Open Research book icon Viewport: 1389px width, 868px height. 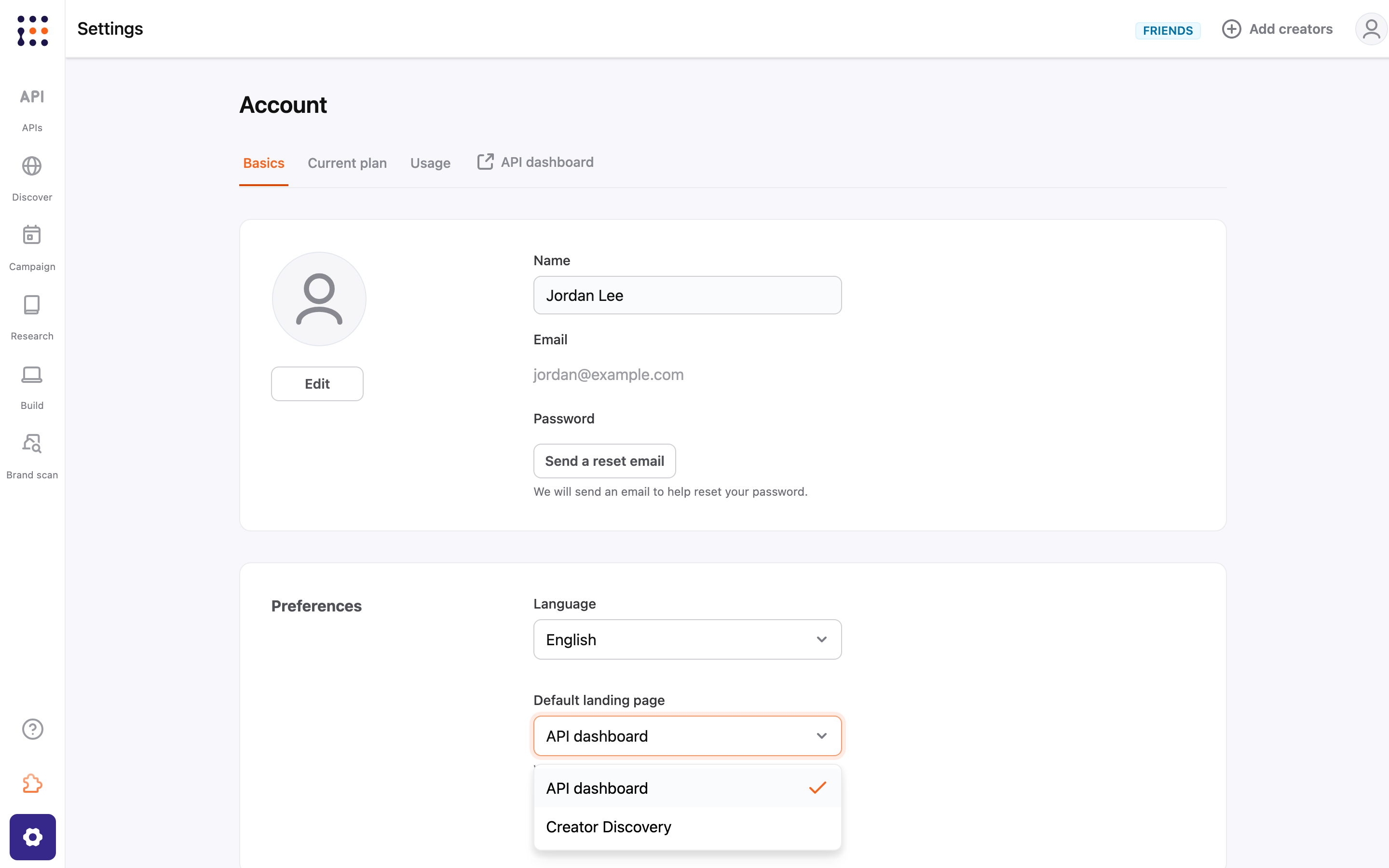pyautogui.click(x=32, y=305)
